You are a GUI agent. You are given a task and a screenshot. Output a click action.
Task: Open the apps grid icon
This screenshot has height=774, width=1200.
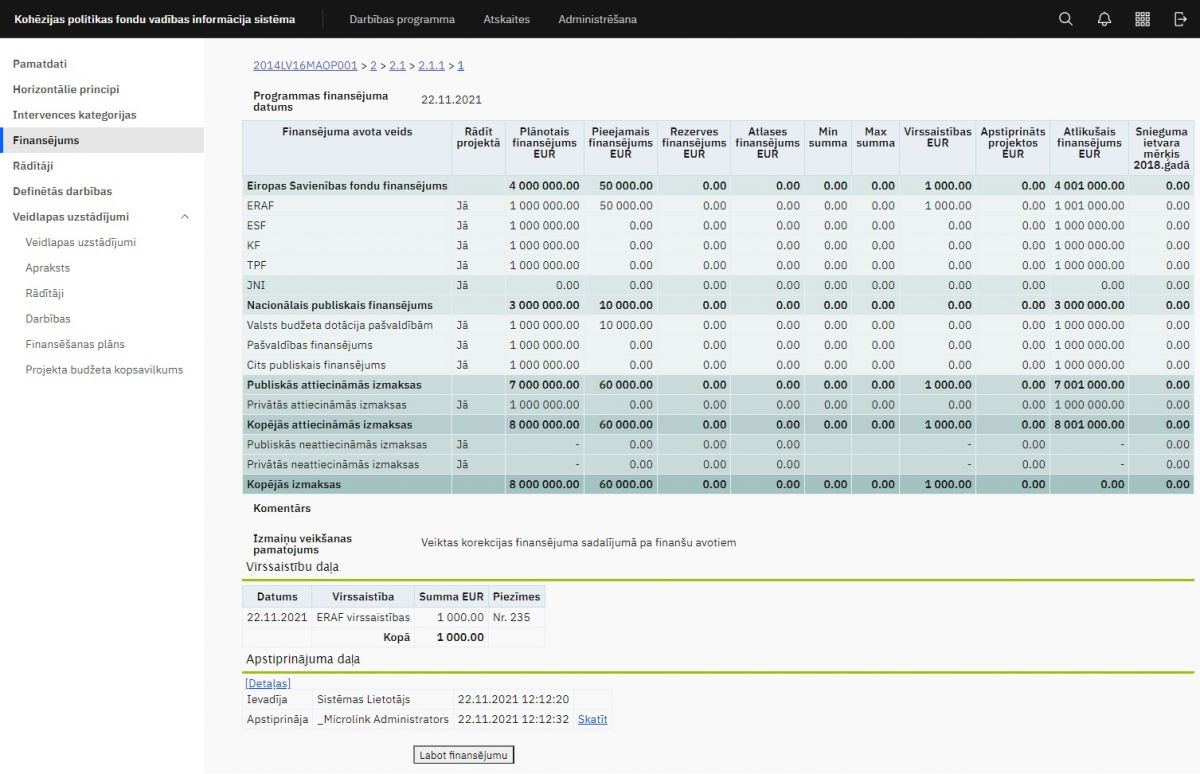point(1142,19)
